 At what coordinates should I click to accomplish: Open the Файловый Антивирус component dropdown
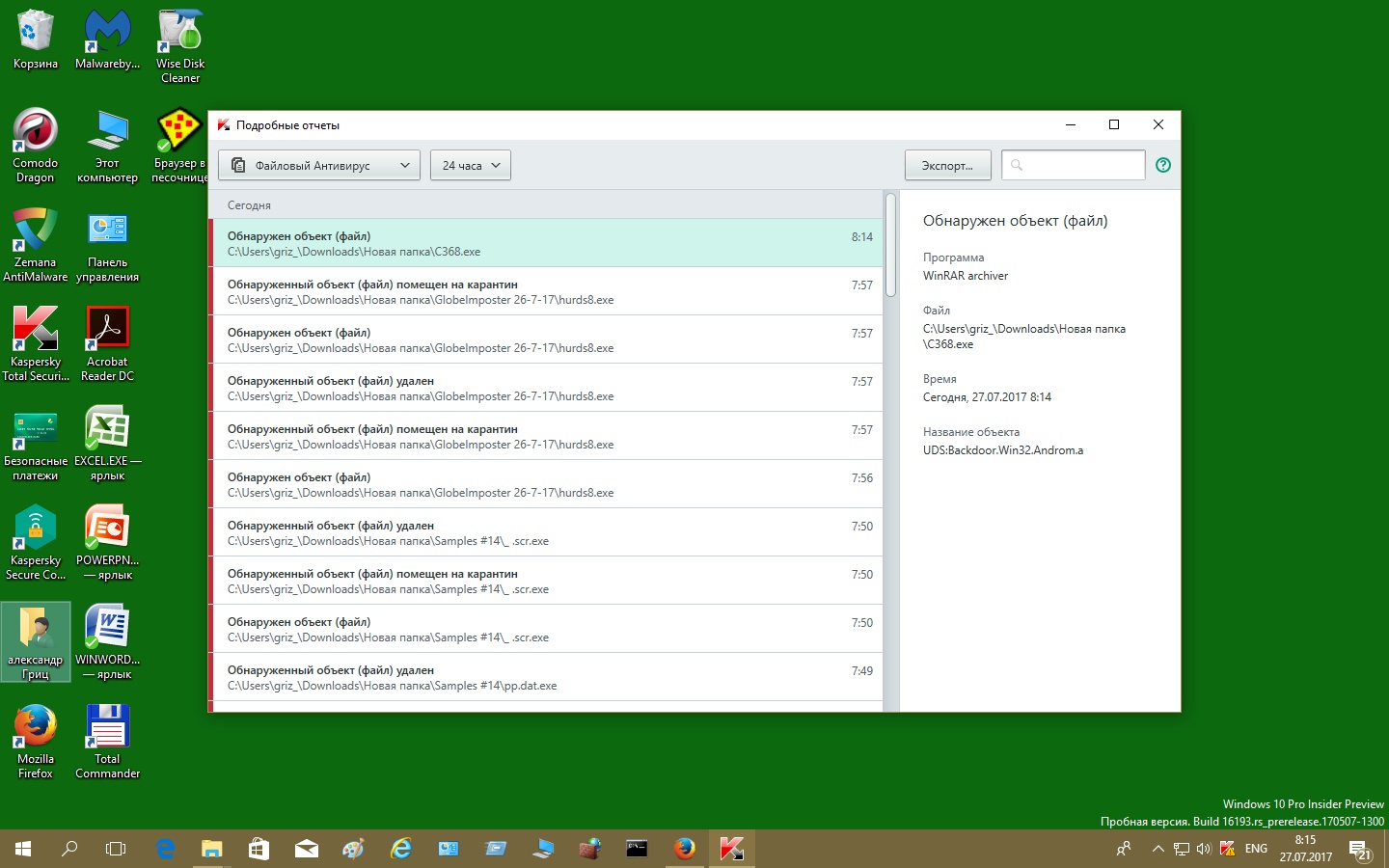(x=318, y=165)
